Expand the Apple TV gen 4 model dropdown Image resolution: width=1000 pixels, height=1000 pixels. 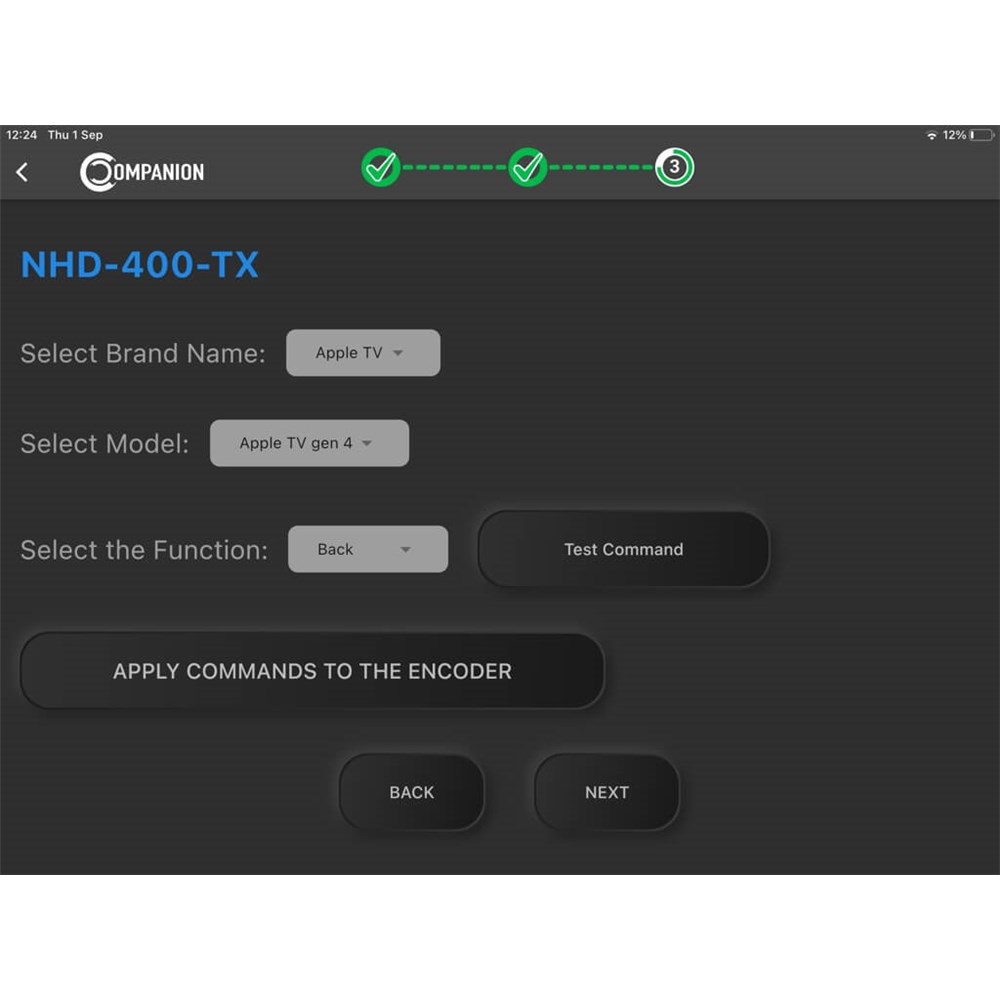click(309, 443)
